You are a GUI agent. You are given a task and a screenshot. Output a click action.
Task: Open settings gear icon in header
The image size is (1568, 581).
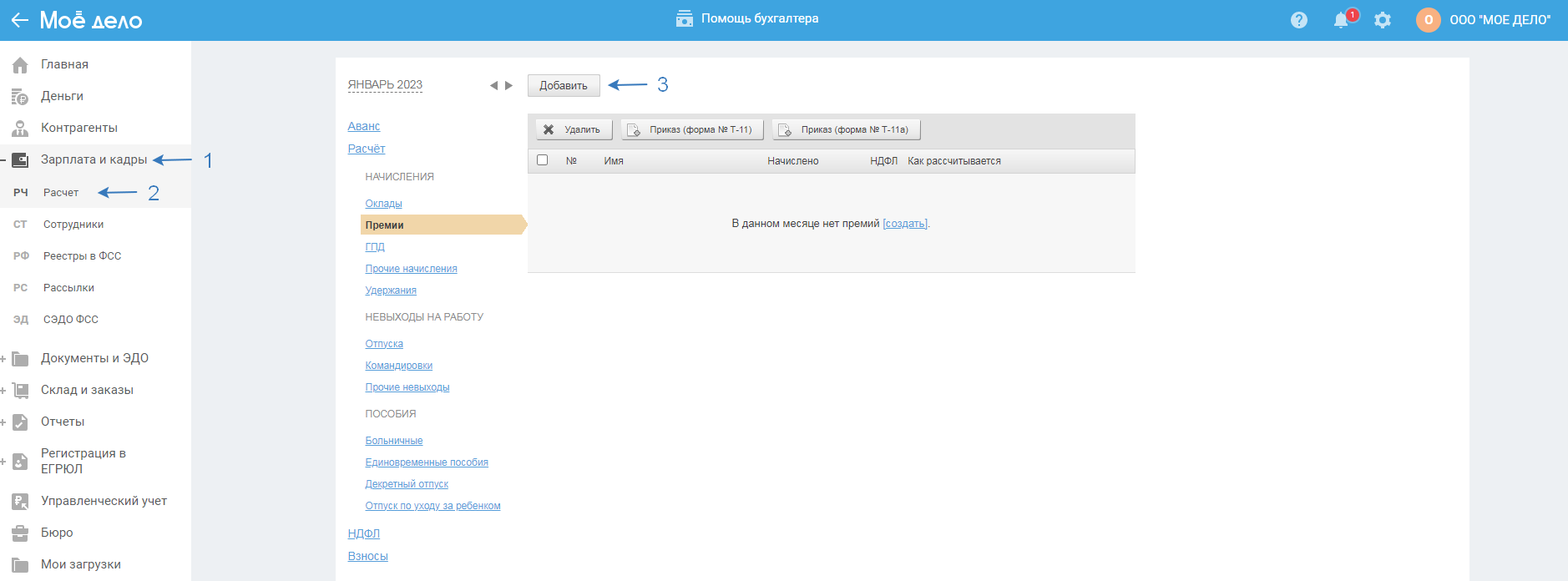(1383, 20)
